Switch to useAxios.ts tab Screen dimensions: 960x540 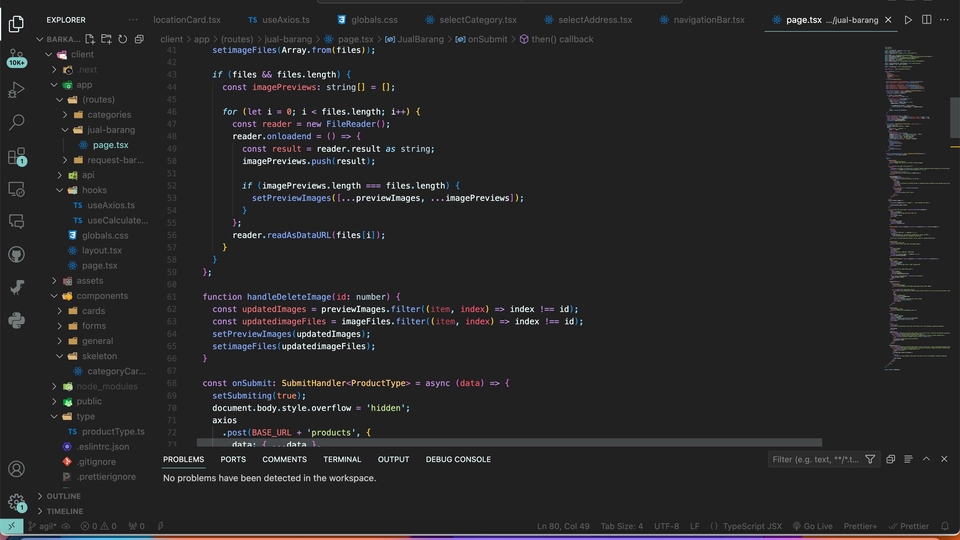click(x=279, y=20)
